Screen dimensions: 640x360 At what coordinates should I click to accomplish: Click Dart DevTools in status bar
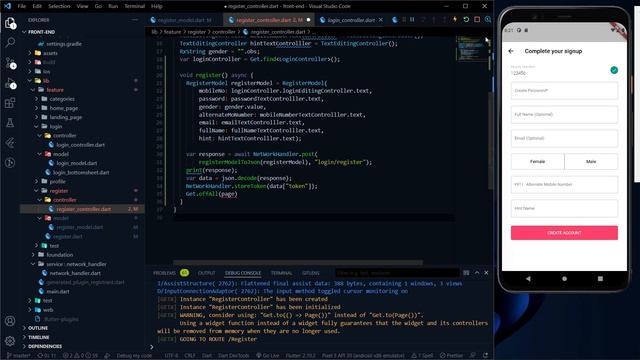233,356
